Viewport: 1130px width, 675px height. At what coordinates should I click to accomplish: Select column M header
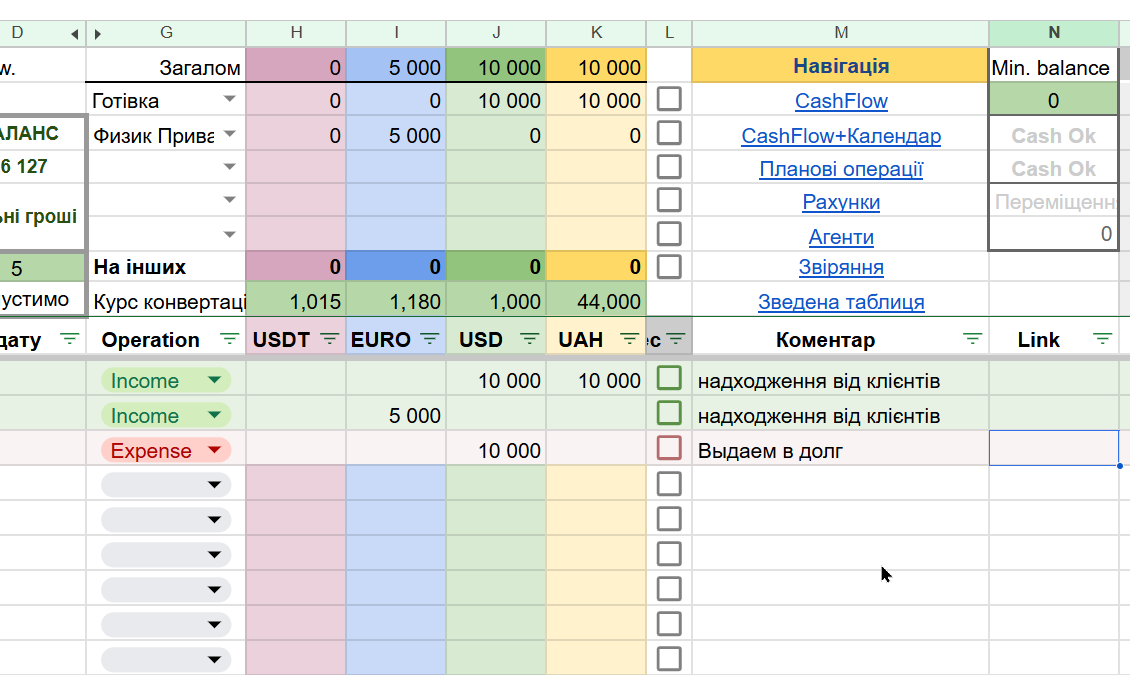coord(840,33)
